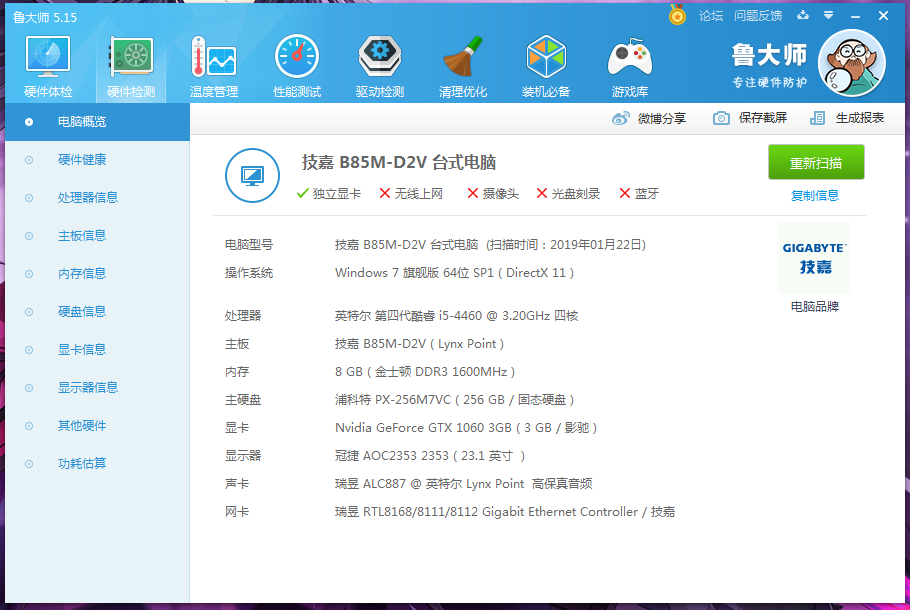Viewport: 910px width, 610px height.
Task: Select 功耗估算 in sidebar
Action: 98,464
